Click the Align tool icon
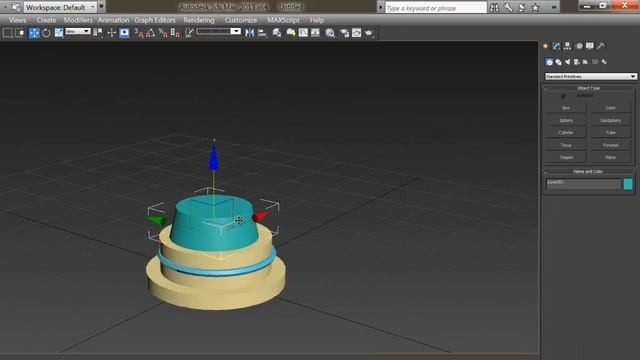Screen dimensions: 640x360 click(262, 33)
